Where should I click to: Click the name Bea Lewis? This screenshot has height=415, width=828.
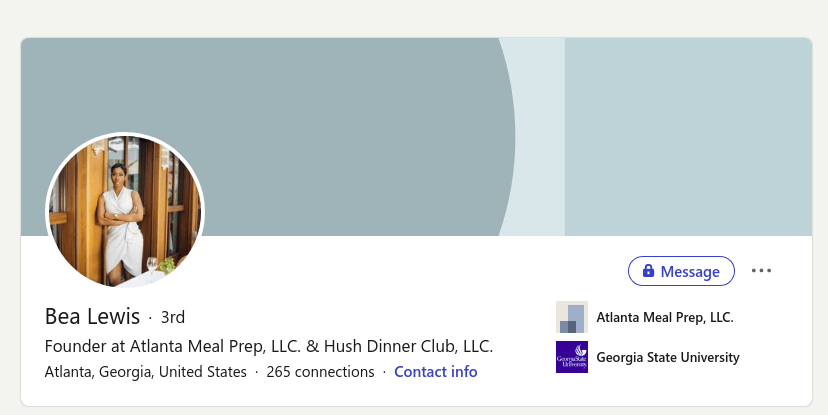tap(92, 317)
